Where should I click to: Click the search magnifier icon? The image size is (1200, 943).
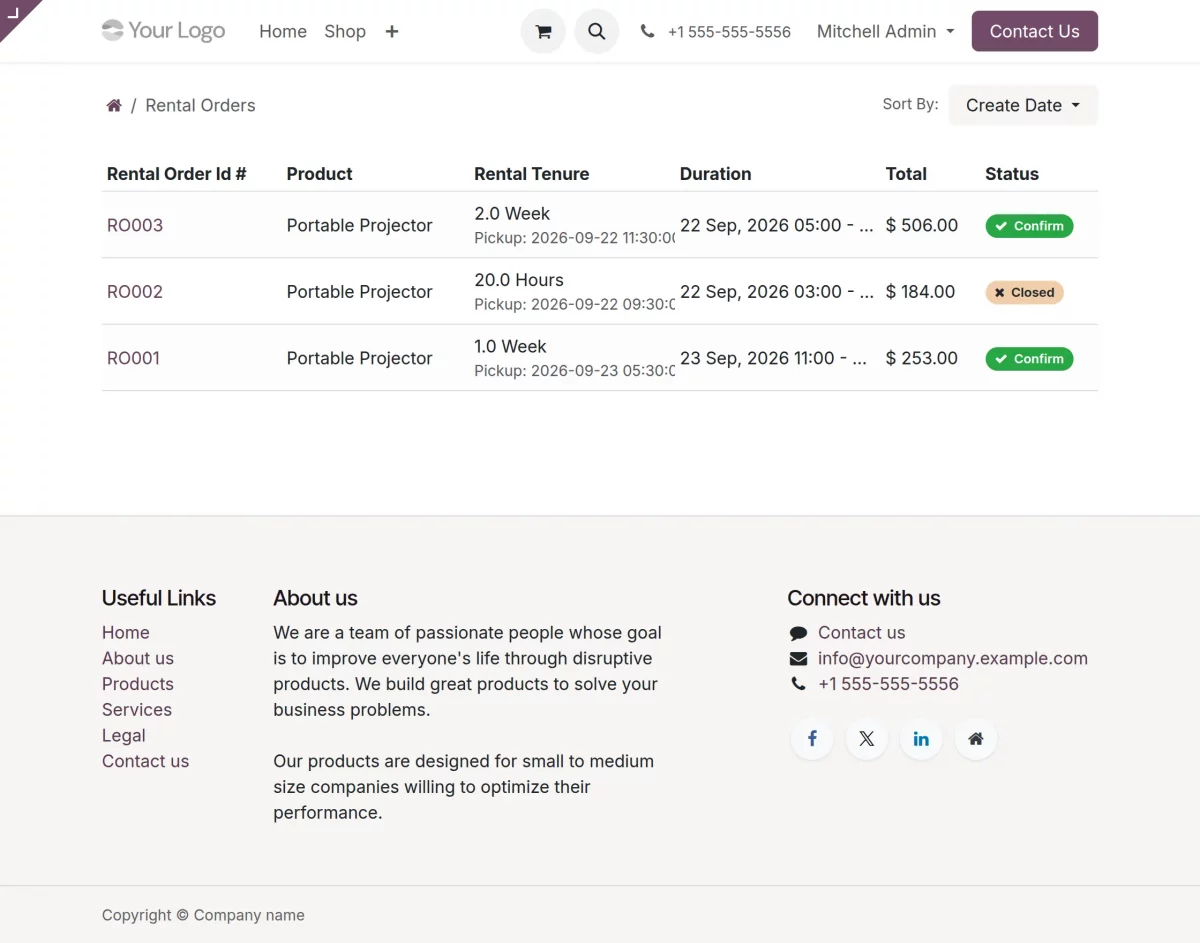pyautogui.click(x=596, y=31)
